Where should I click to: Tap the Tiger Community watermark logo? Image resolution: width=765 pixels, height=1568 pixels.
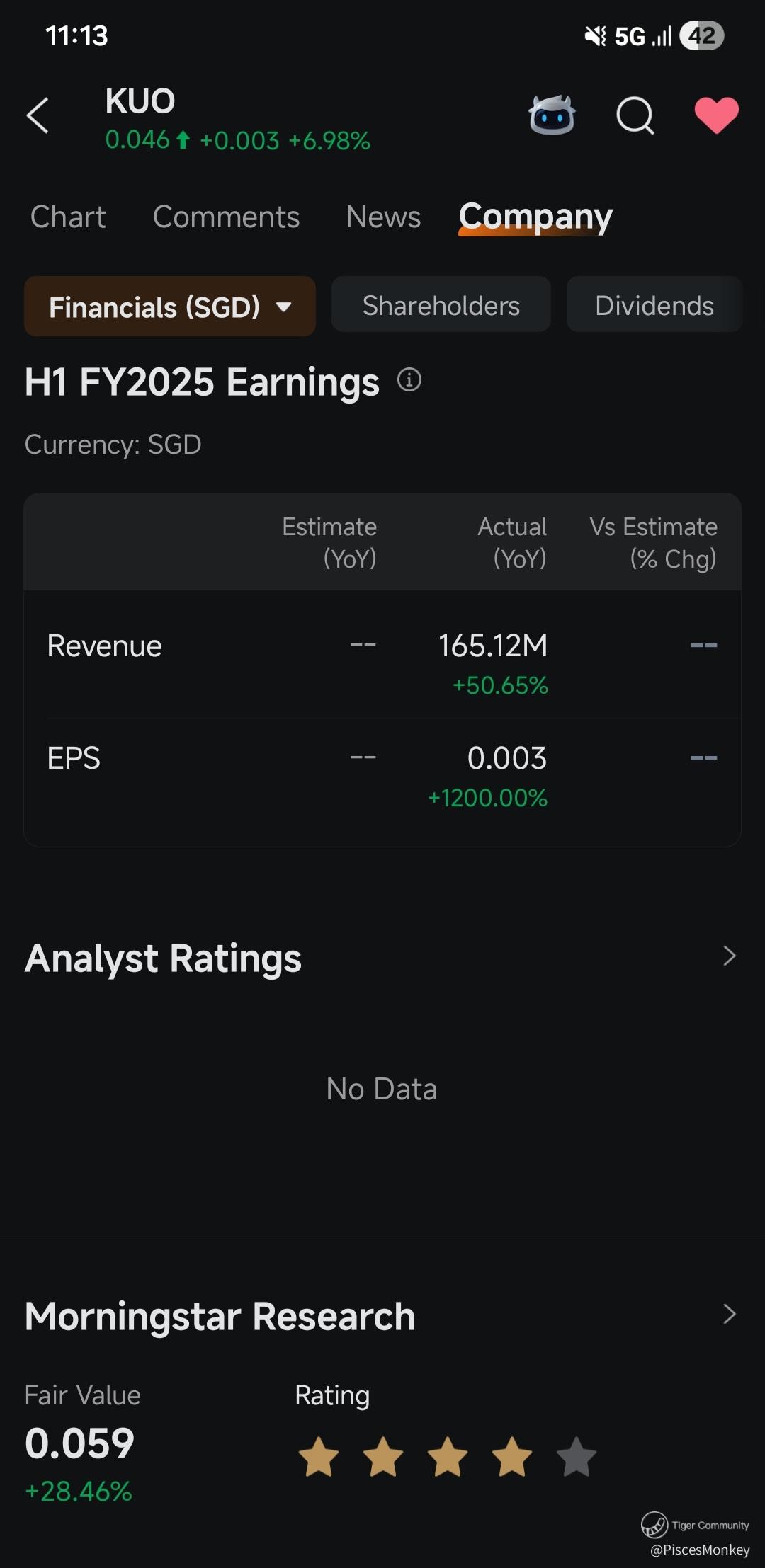tap(654, 1524)
